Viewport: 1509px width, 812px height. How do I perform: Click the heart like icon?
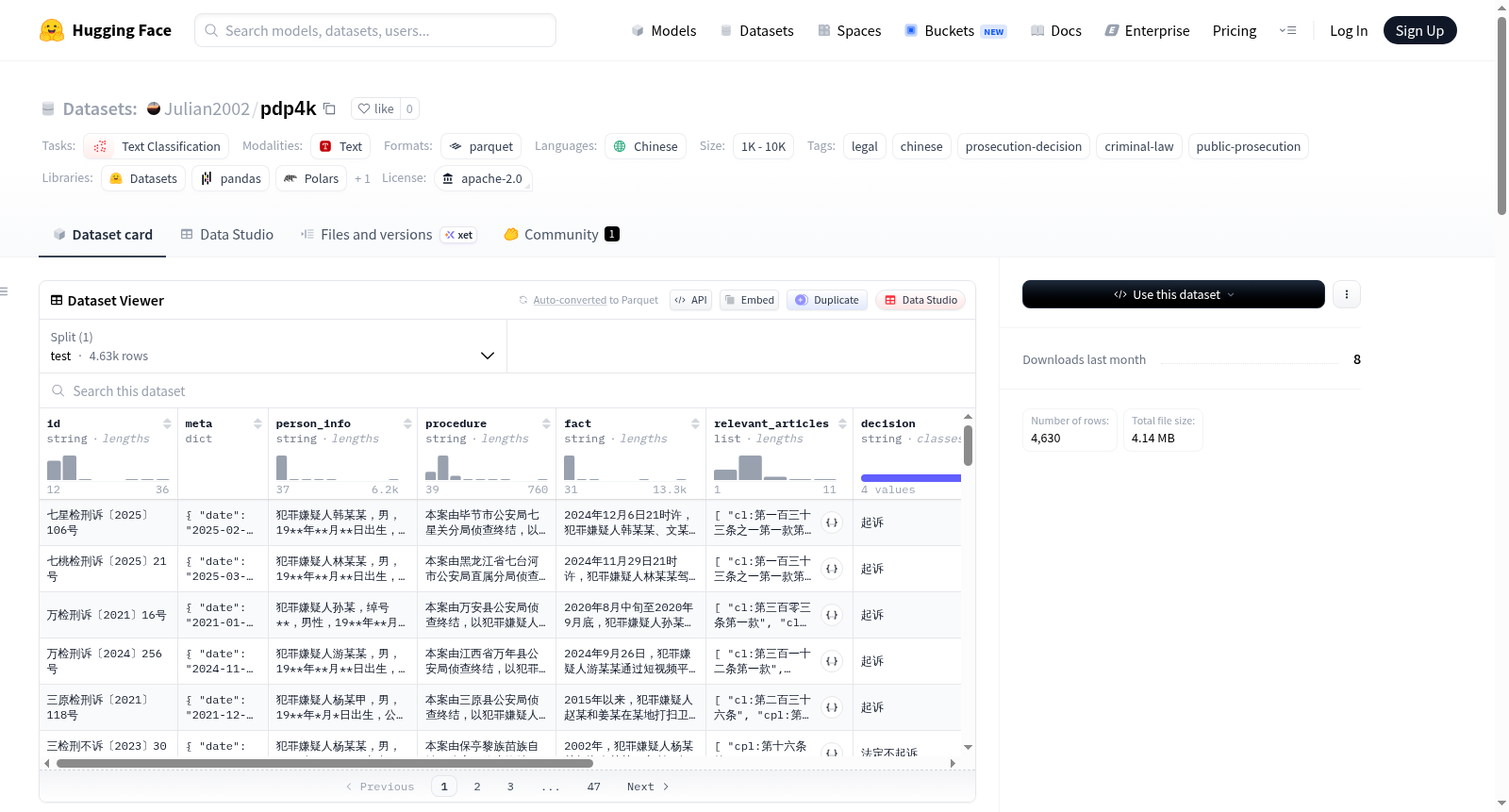click(x=364, y=108)
